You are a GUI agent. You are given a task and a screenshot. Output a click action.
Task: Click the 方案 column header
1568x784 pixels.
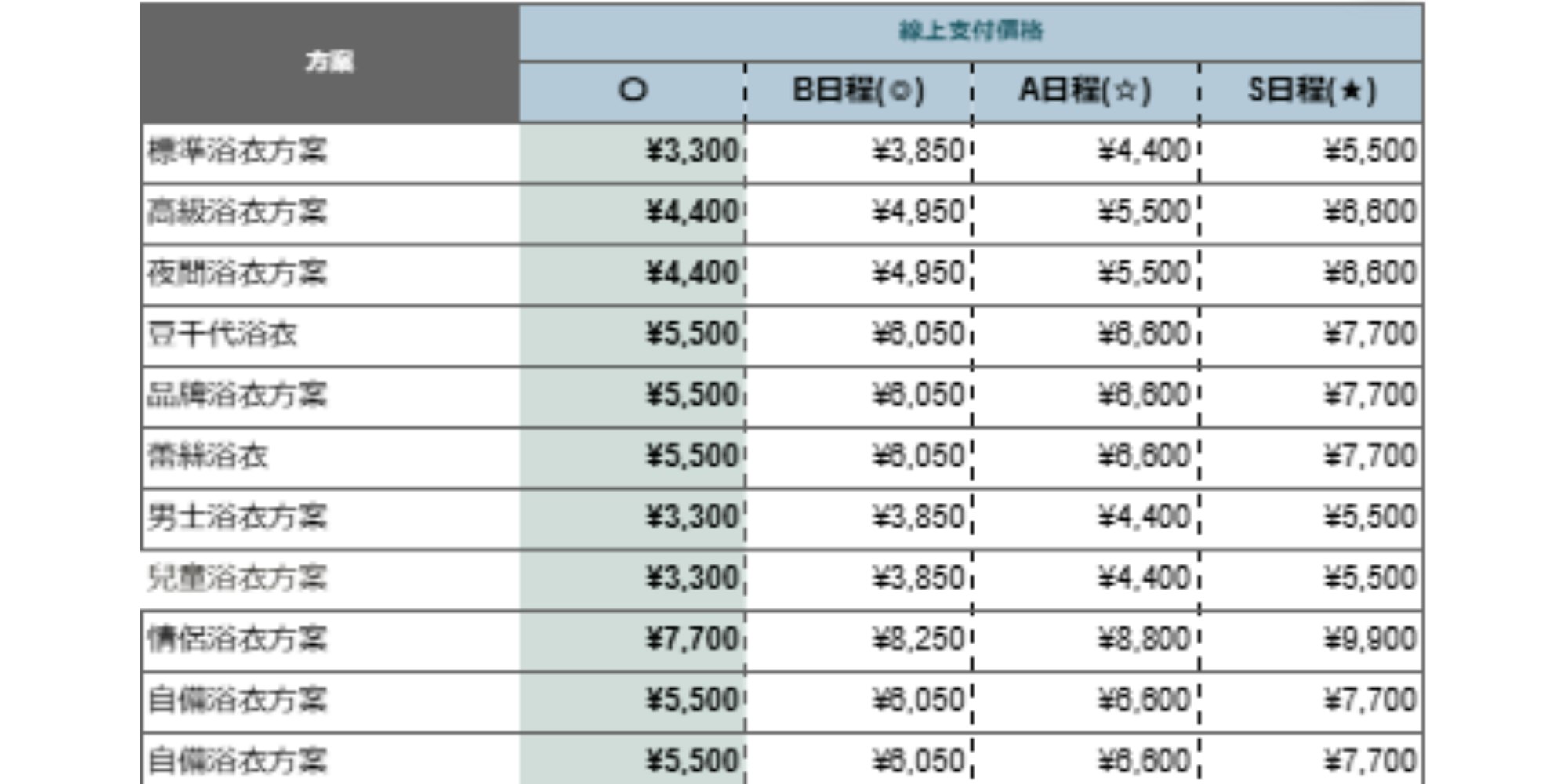click(x=329, y=62)
